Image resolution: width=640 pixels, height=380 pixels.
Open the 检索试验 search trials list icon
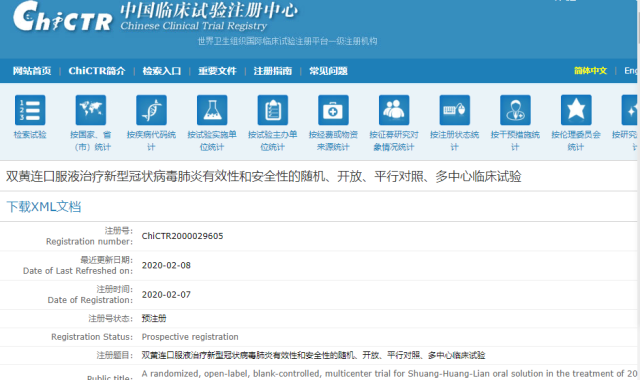click(30, 110)
